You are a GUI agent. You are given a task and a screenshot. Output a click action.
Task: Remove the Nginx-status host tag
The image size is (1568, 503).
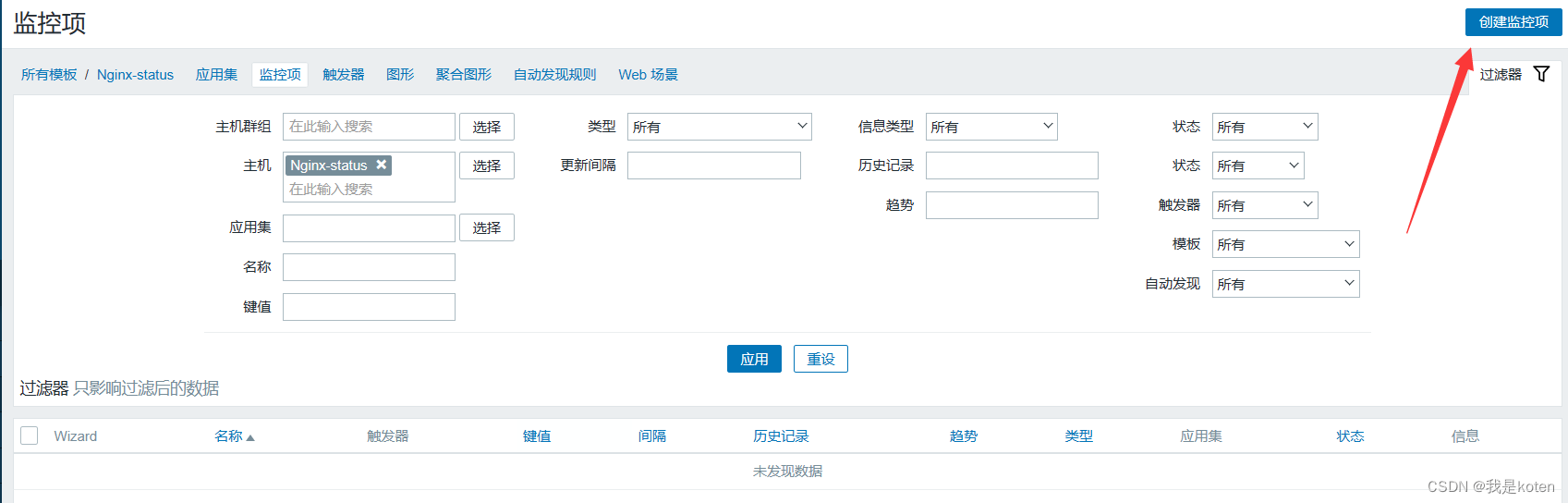(x=381, y=165)
